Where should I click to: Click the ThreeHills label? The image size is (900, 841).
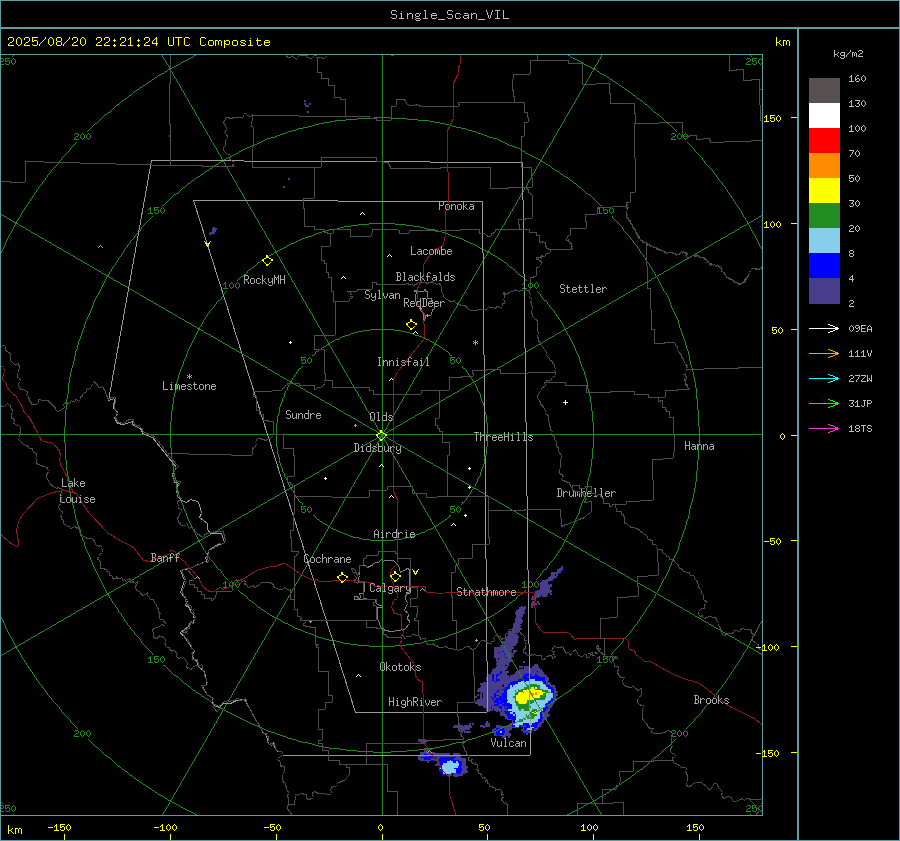pos(503,437)
